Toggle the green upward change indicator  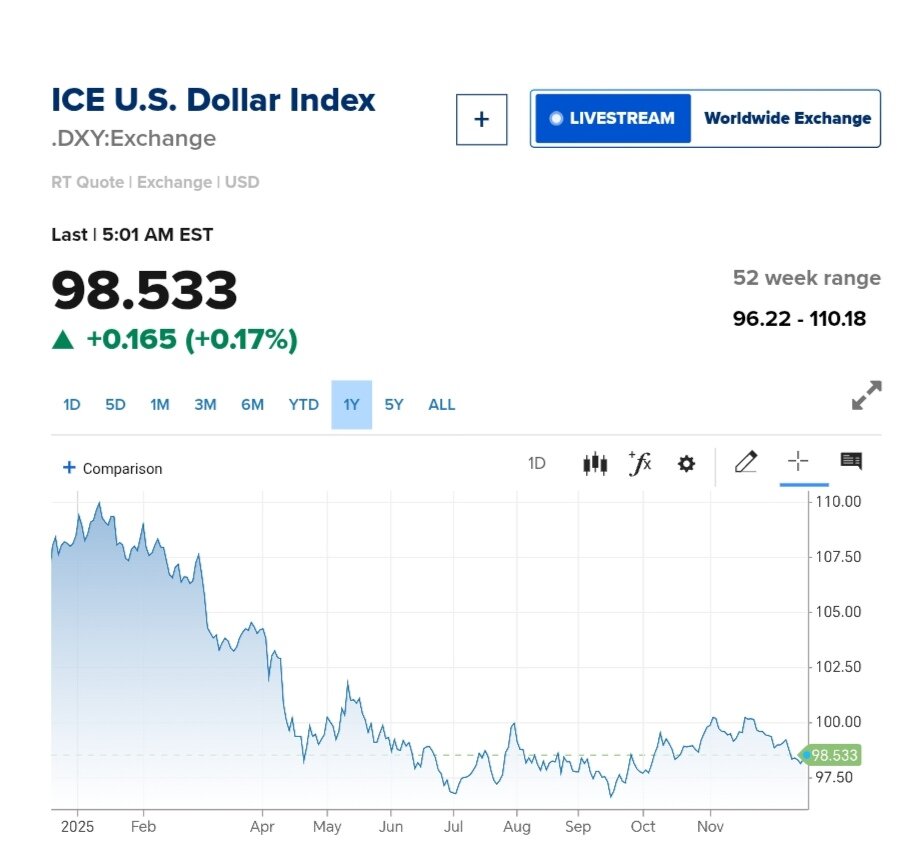[x=62, y=339]
